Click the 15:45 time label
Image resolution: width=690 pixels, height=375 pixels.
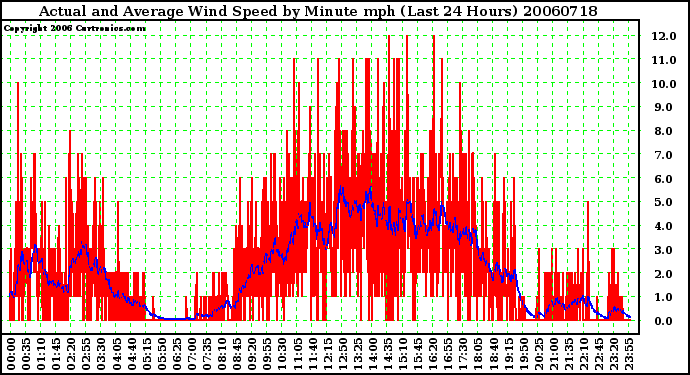pos(418,354)
